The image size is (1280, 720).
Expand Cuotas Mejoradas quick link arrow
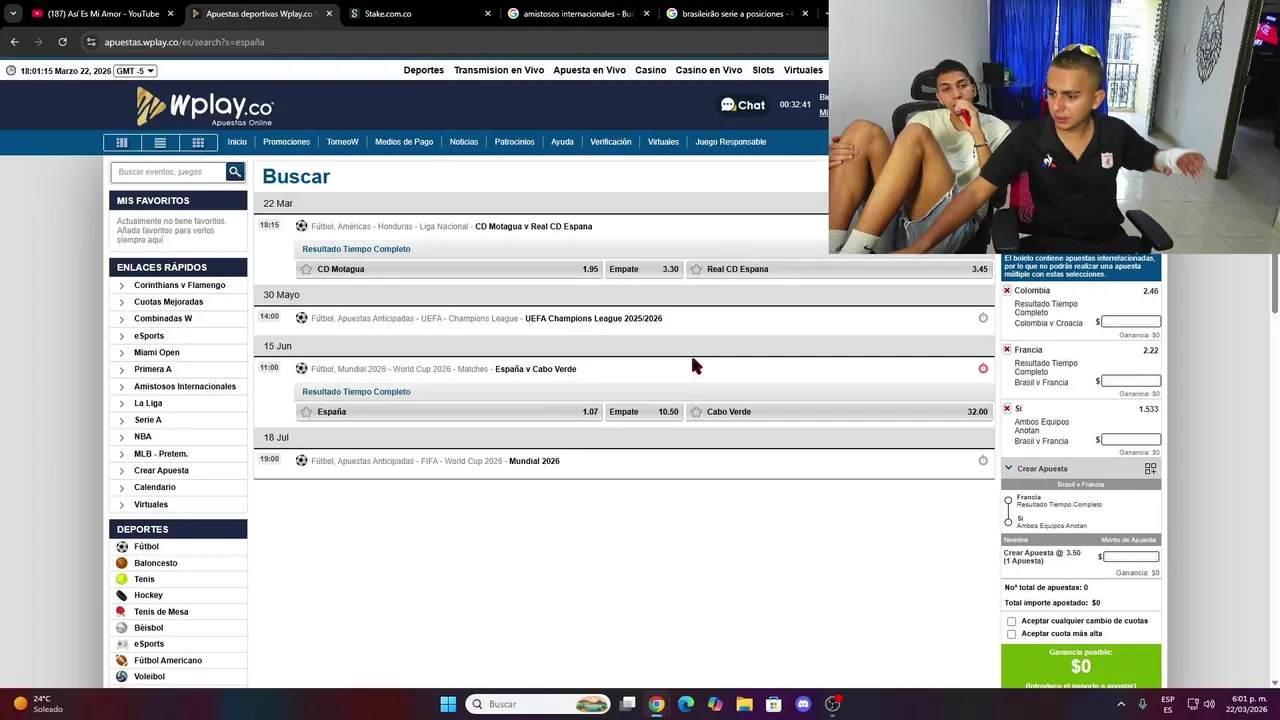pos(122,302)
